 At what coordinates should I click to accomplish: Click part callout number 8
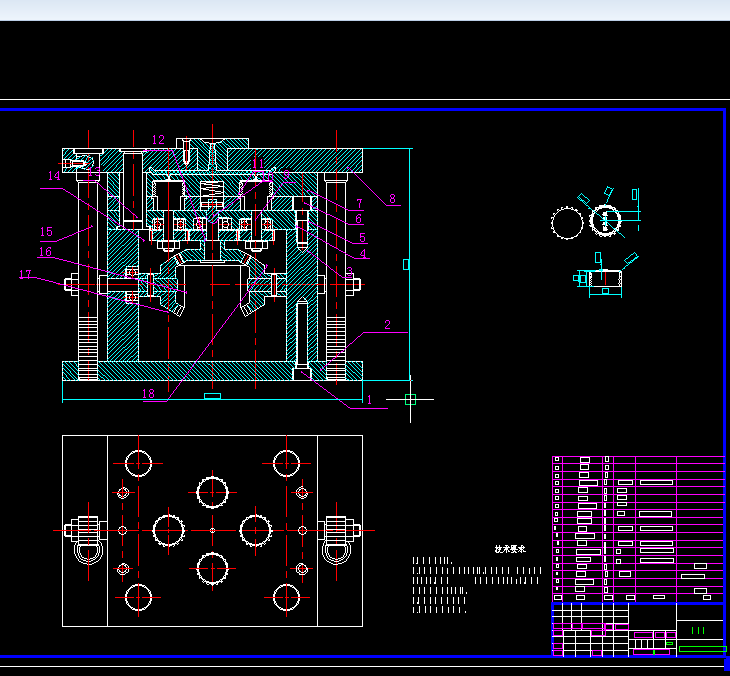392,199
